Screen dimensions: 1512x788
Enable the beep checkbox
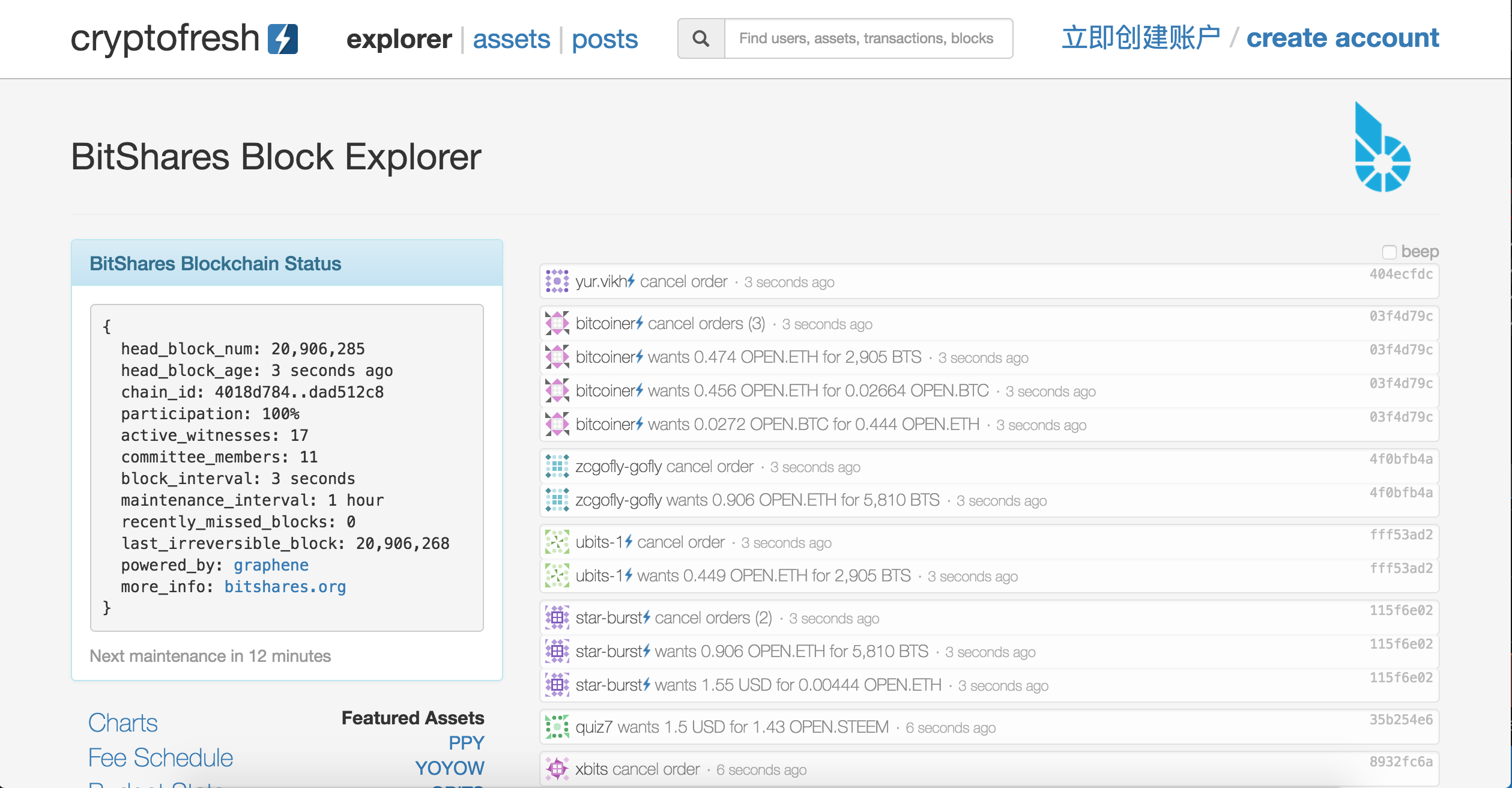coord(1389,252)
